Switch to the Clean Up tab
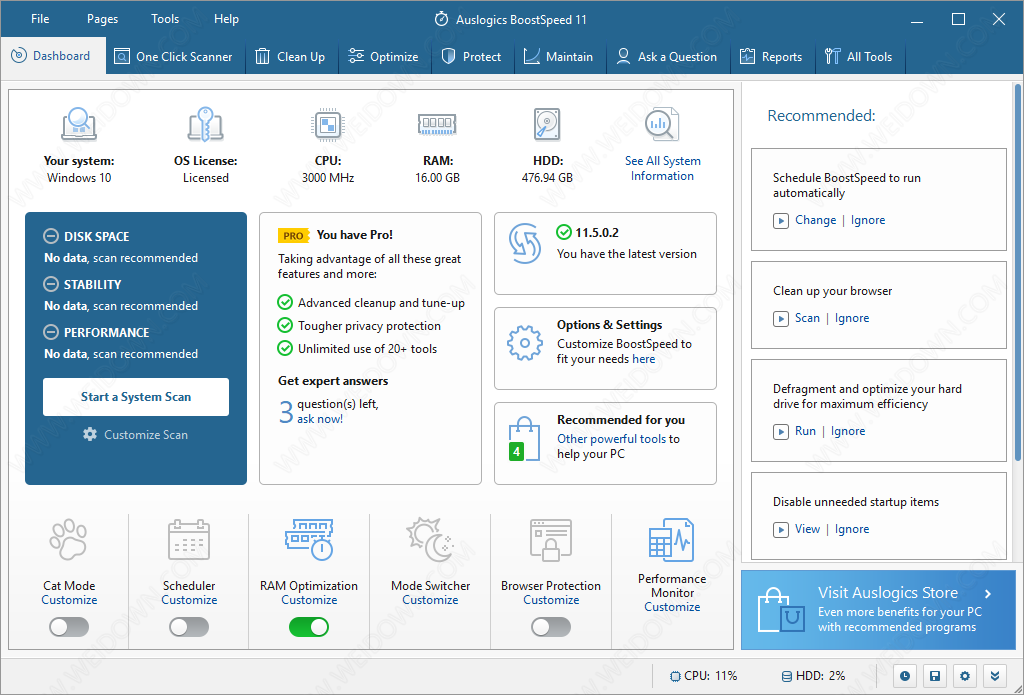Viewport: 1024px width, 695px height. point(291,57)
